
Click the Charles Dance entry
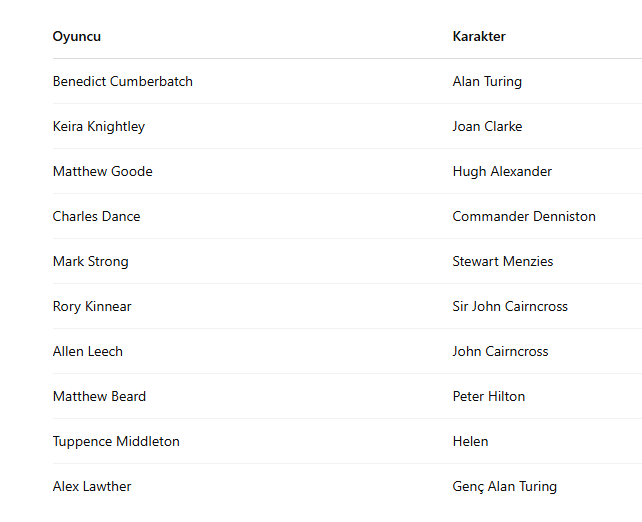click(x=97, y=217)
